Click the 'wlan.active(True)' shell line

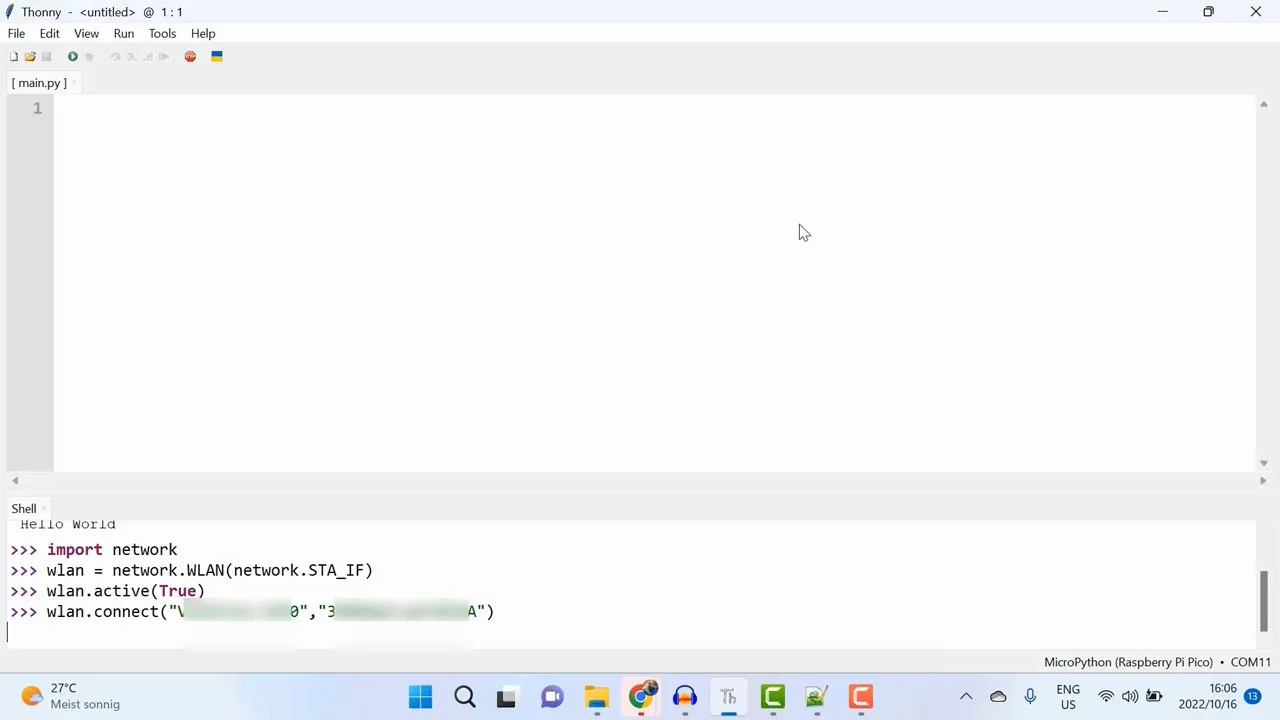pyautogui.click(x=125, y=591)
